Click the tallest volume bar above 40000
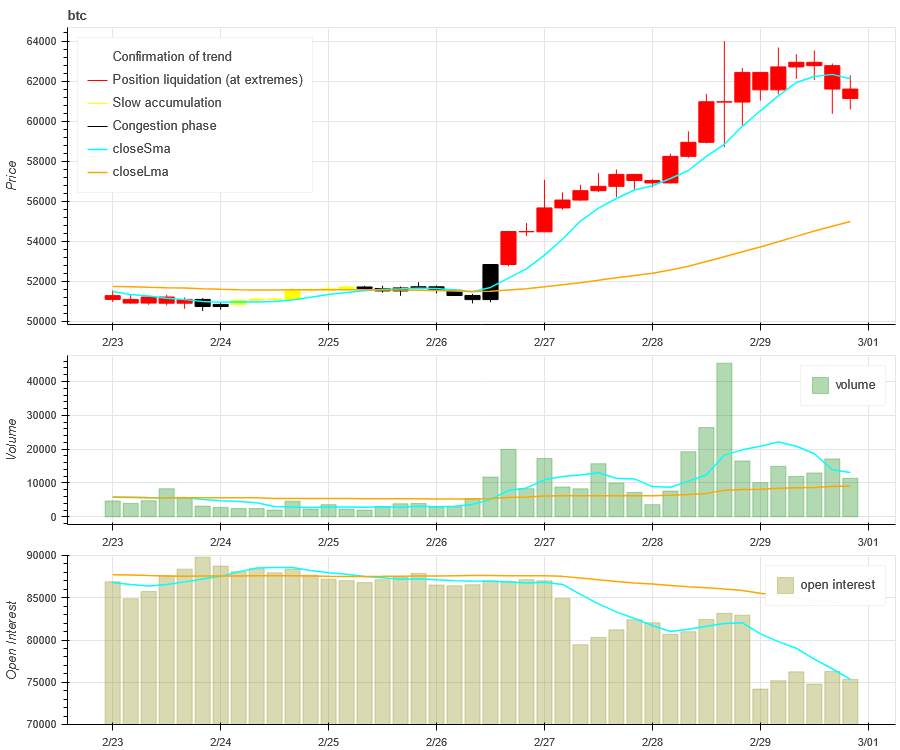This screenshot has width=900, height=750. coord(724,440)
